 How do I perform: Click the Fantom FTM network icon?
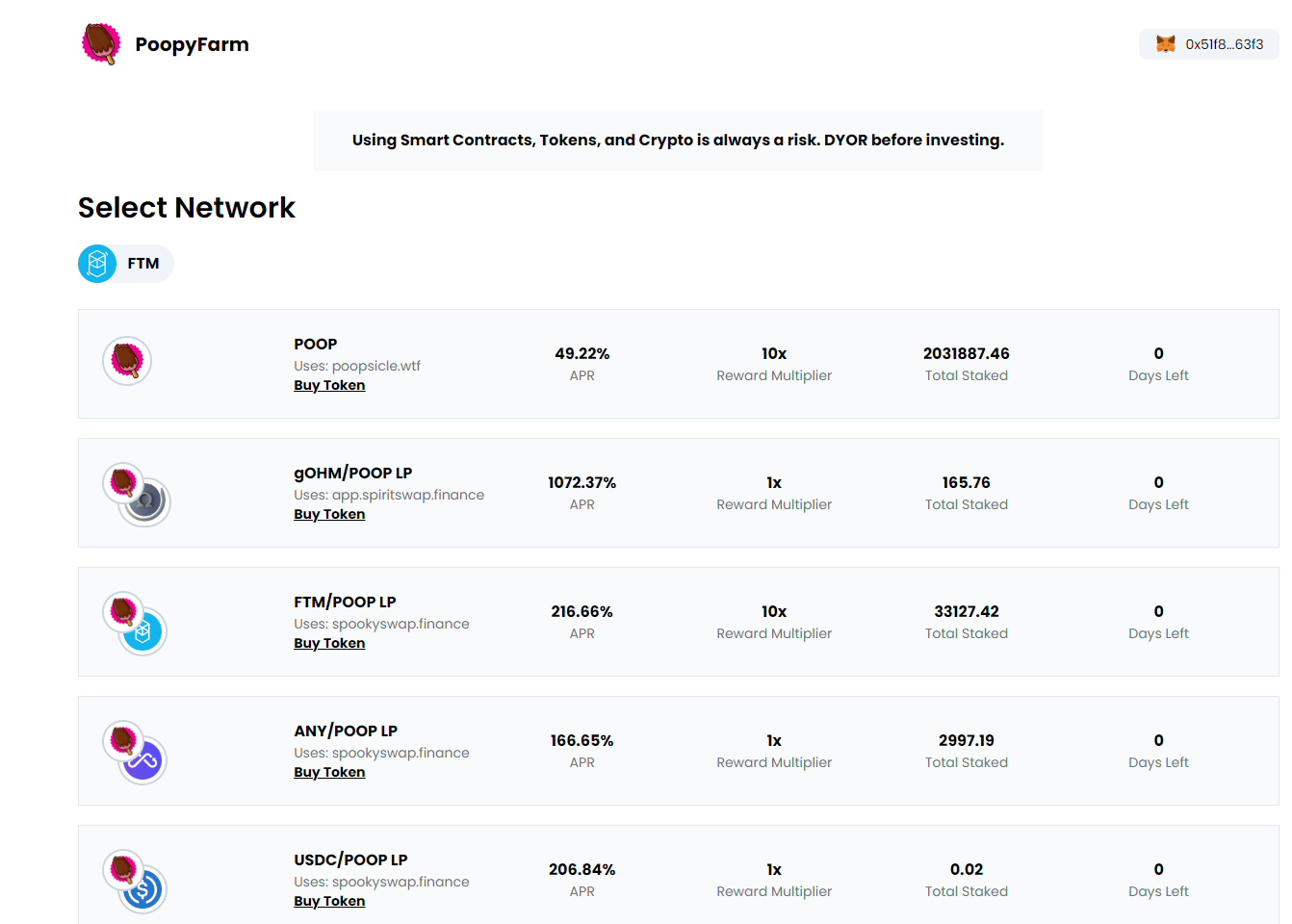(97, 264)
